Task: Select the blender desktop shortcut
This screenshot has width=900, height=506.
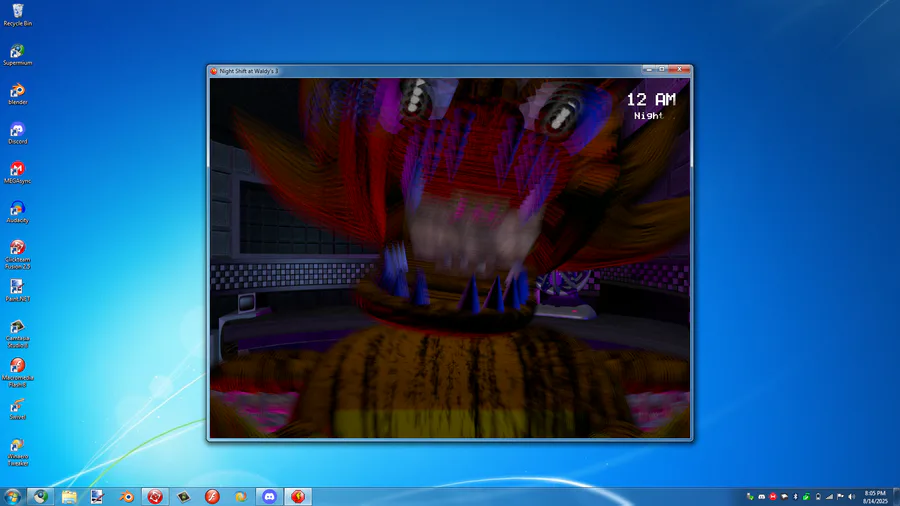Action: (18, 94)
